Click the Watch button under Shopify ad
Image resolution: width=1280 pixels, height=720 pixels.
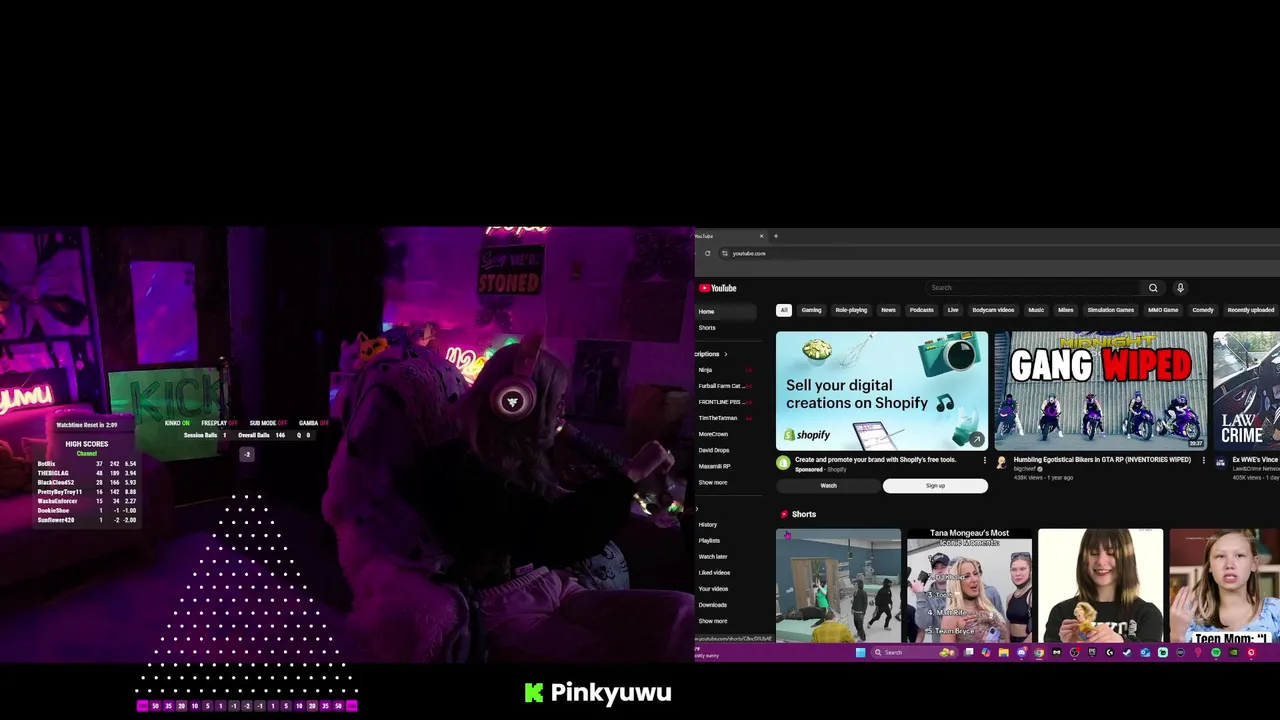pyautogui.click(x=829, y=486)
